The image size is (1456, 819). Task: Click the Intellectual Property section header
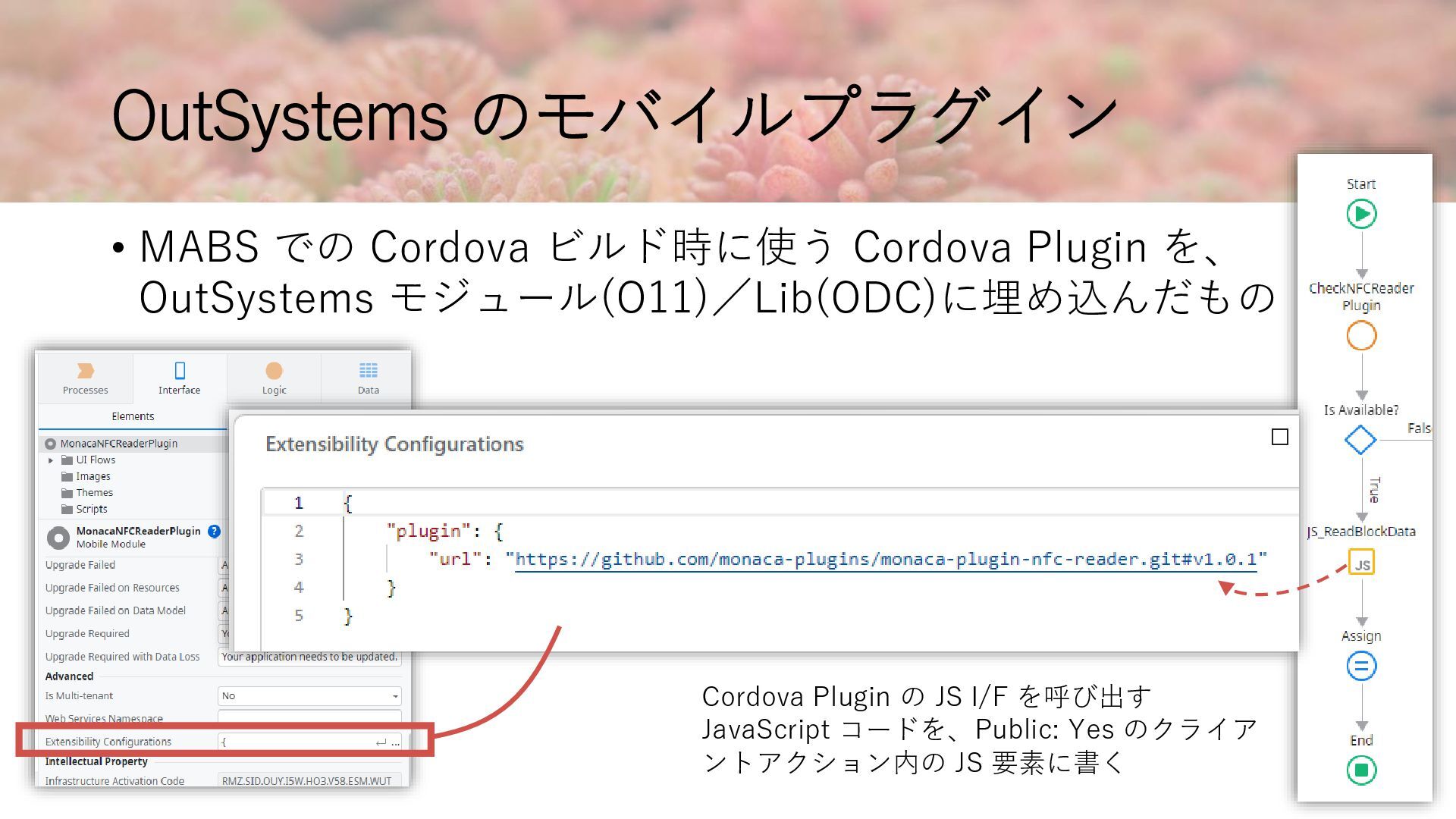click(96, 761)
